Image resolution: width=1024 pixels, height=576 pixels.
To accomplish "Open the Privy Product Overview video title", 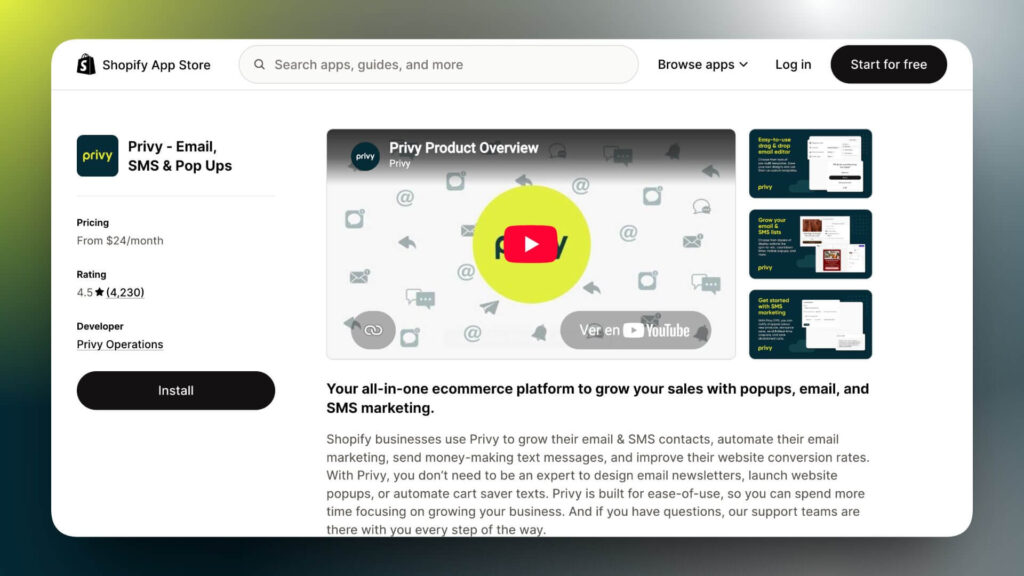I will pyautogui.click(x=464, y=148).
